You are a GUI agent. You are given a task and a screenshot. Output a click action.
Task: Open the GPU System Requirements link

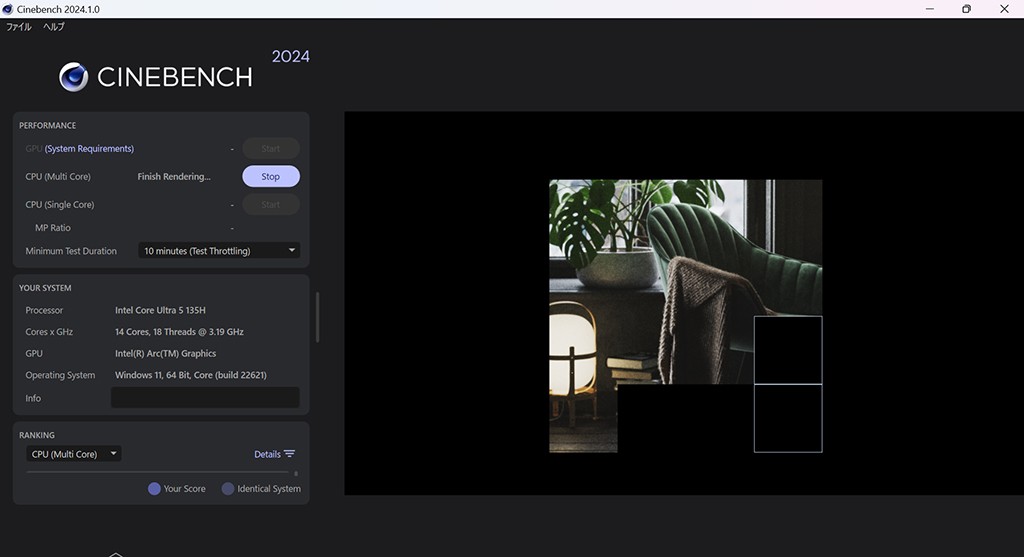89,149
